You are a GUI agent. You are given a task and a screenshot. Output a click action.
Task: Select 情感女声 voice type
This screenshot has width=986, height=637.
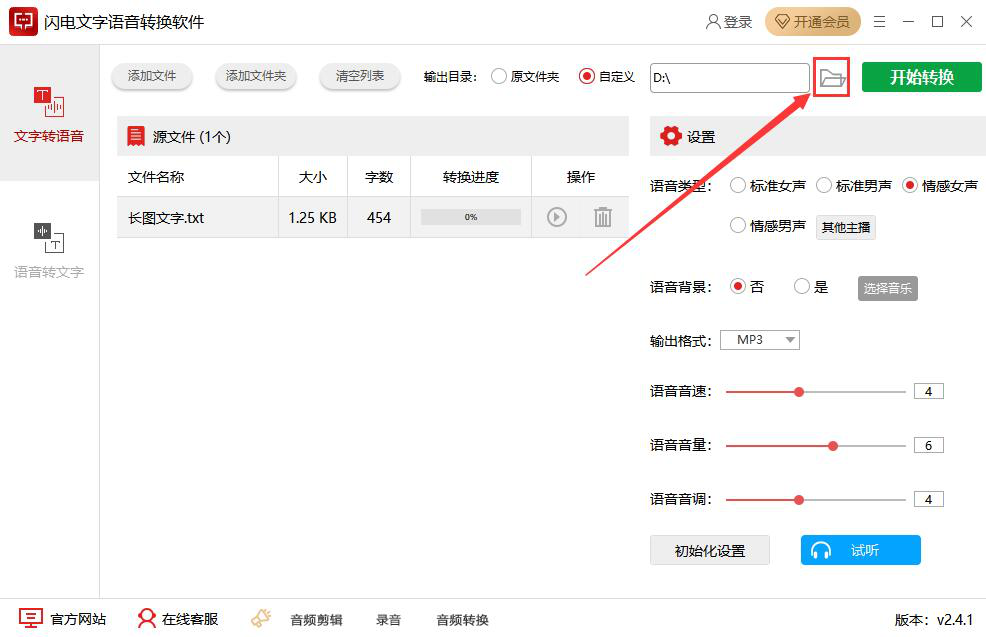pos(939,186)
